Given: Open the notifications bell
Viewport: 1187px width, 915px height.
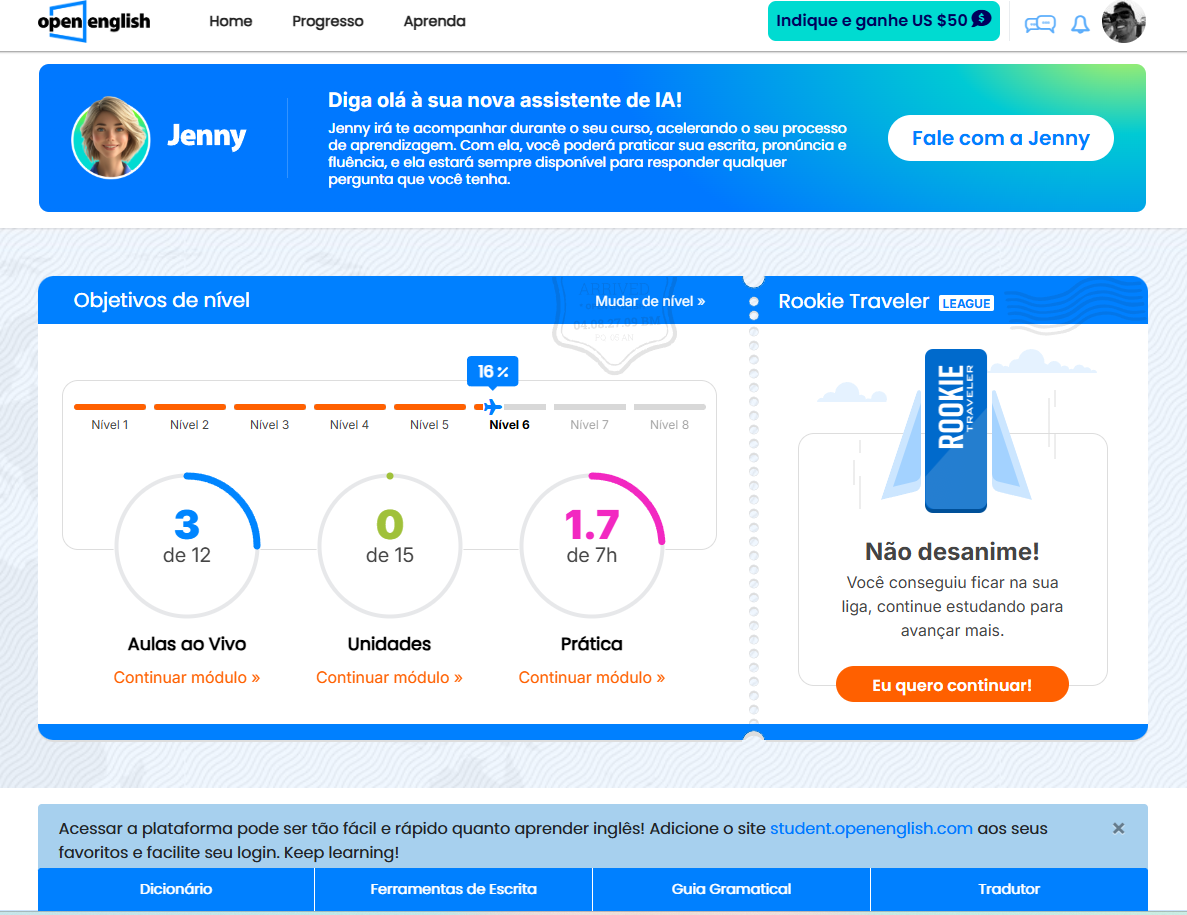Looking at the screenshot, I should point(1080,24).
